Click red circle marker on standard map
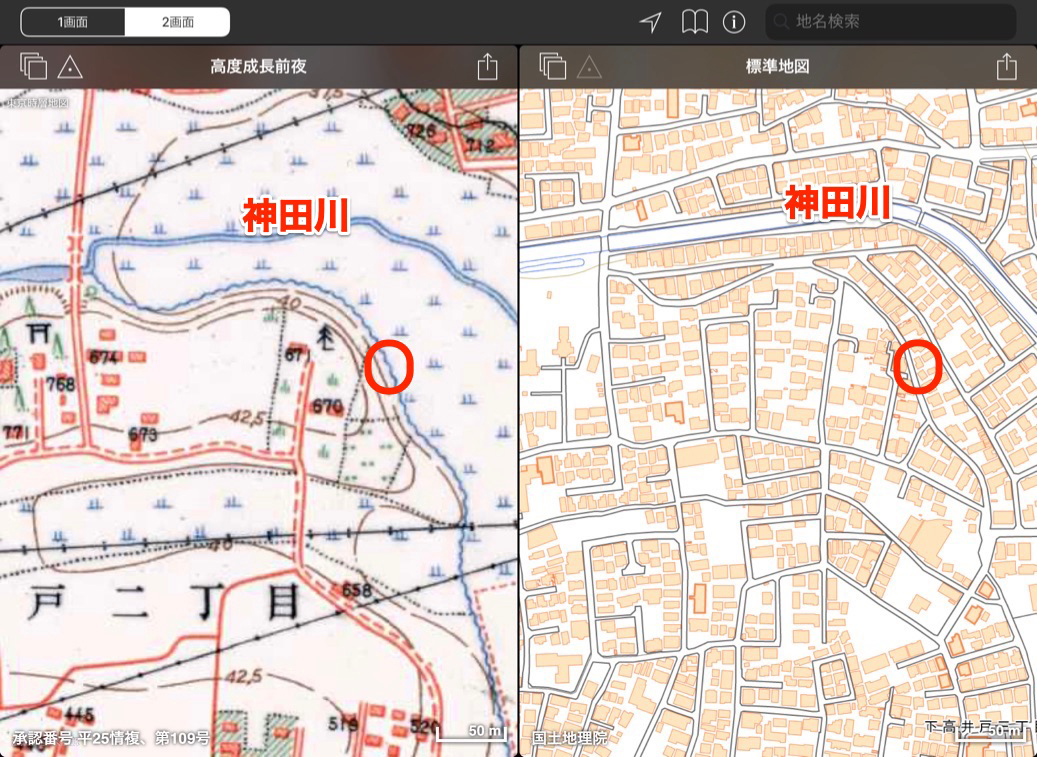The width and height of the screenshot is (1037, 757). click(916, 366)
